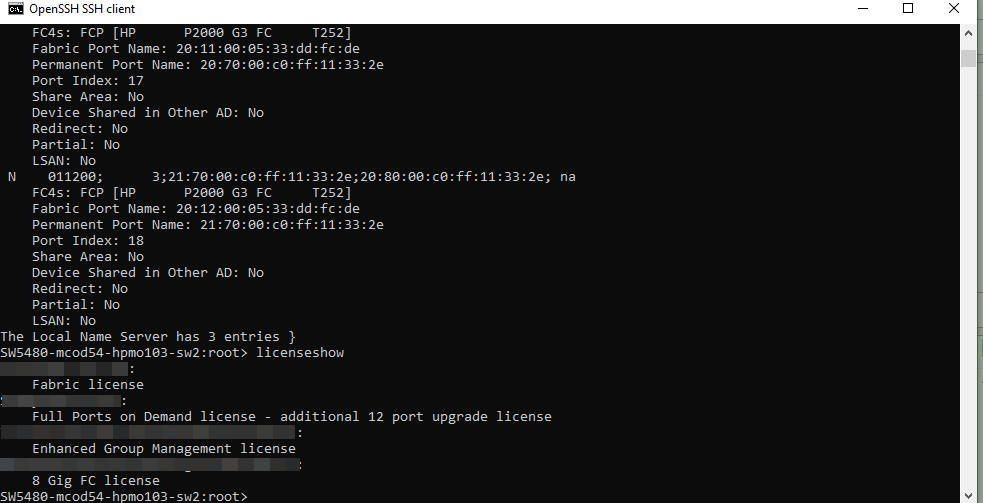The height and width of the screenshot is (503, 983).
Task: Click the vertical scrollbar thumb
Action: point(968,58)
